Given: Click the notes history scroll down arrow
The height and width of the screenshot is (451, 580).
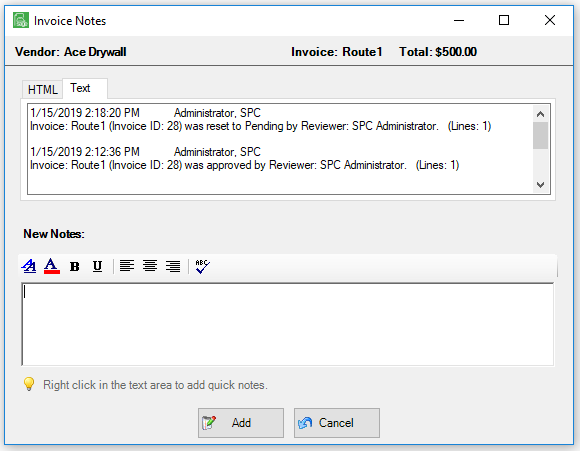Looking at the screenshot, I should click(x=540, y=185).
